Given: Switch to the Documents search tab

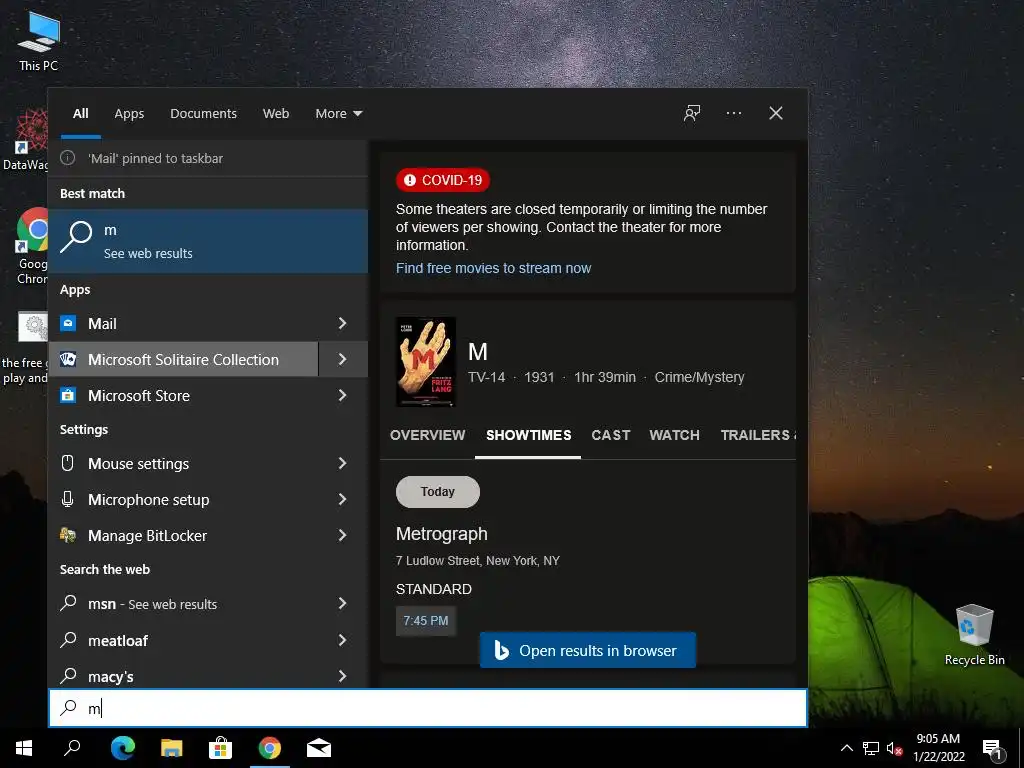Looking at the screenshot, I should [x=203, y=114].
